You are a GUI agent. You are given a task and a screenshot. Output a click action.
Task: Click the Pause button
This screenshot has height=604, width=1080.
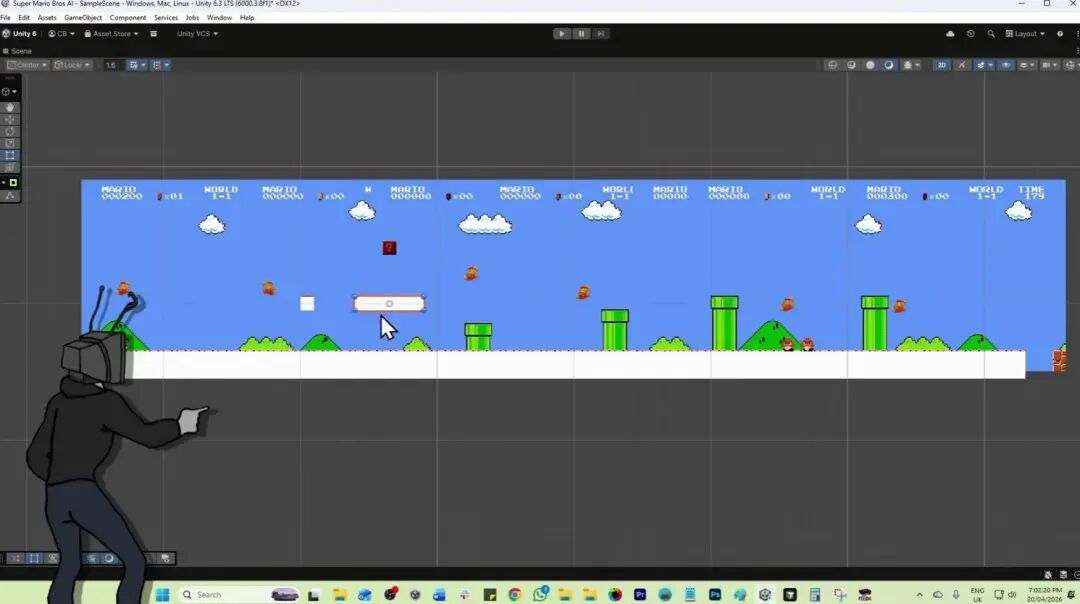click(x=581, y=34)
